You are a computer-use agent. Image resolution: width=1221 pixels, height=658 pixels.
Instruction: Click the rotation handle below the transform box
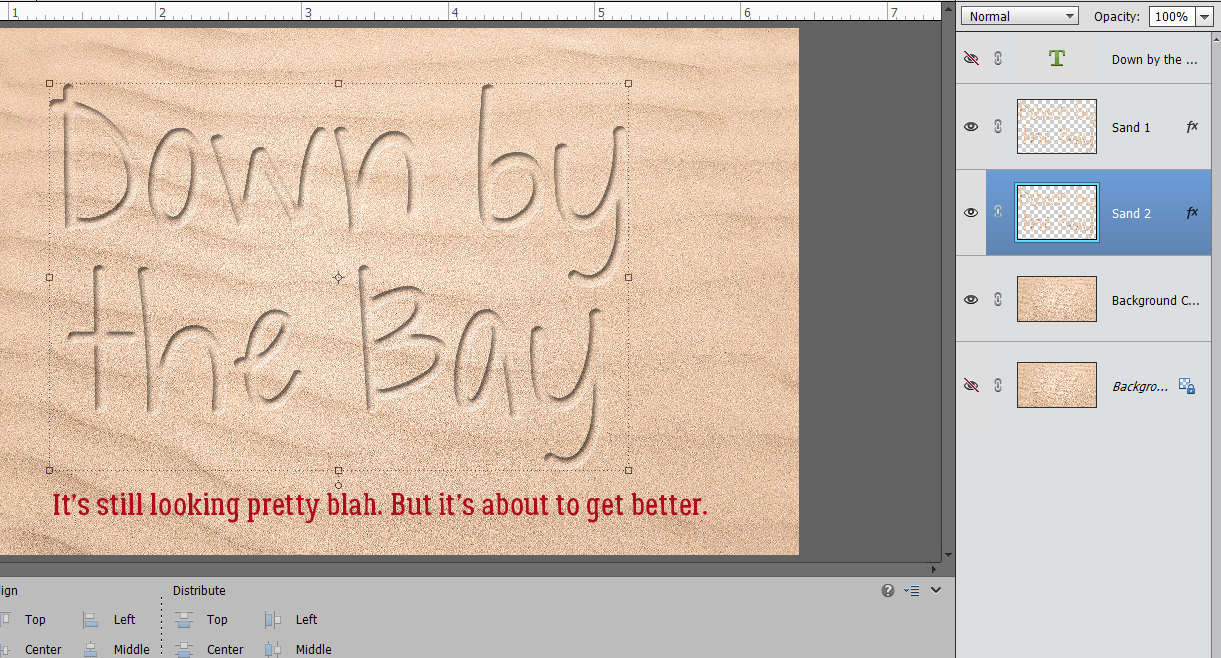tap(339, 485)
